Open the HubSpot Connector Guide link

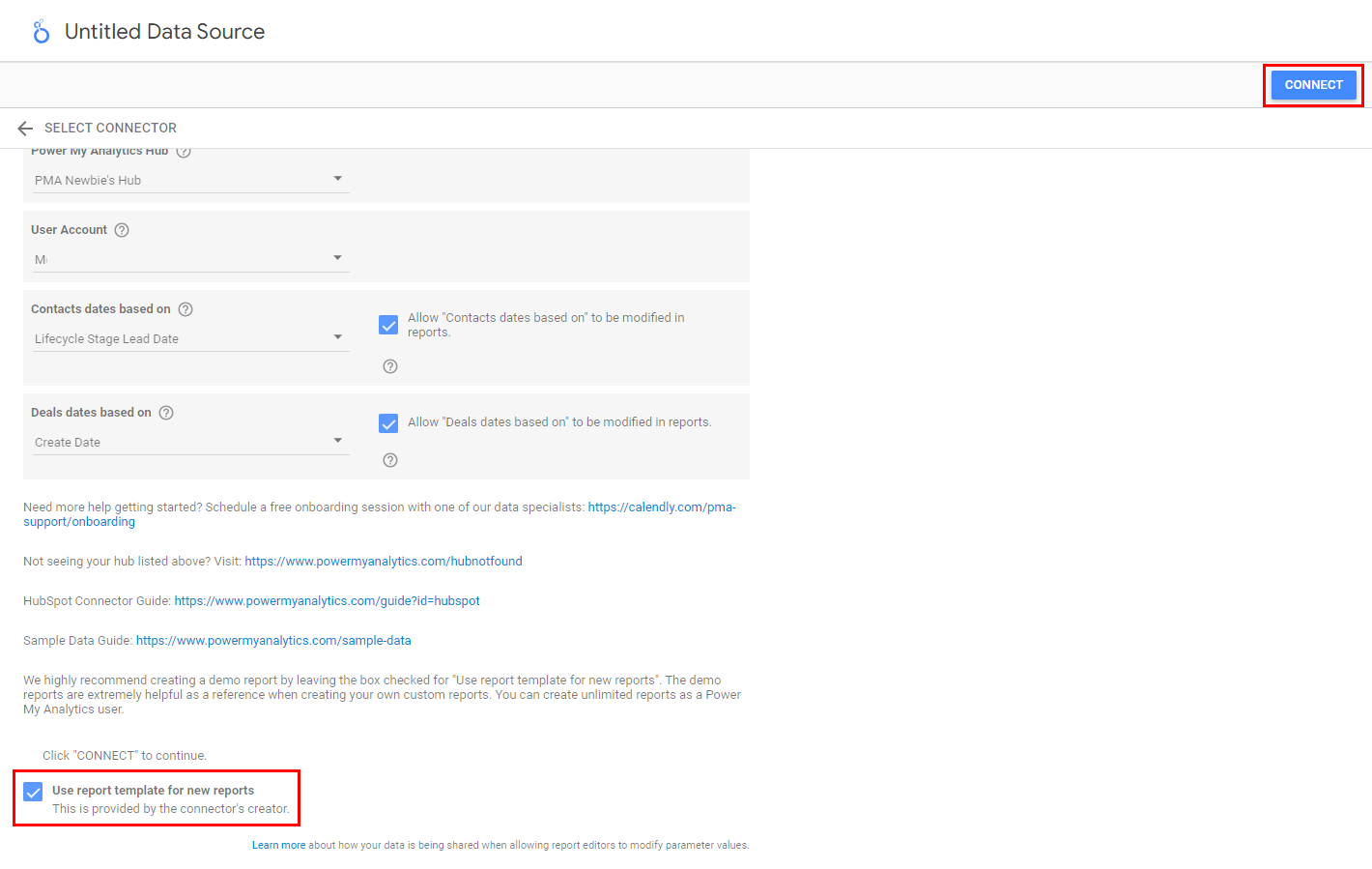pos(327,601)
